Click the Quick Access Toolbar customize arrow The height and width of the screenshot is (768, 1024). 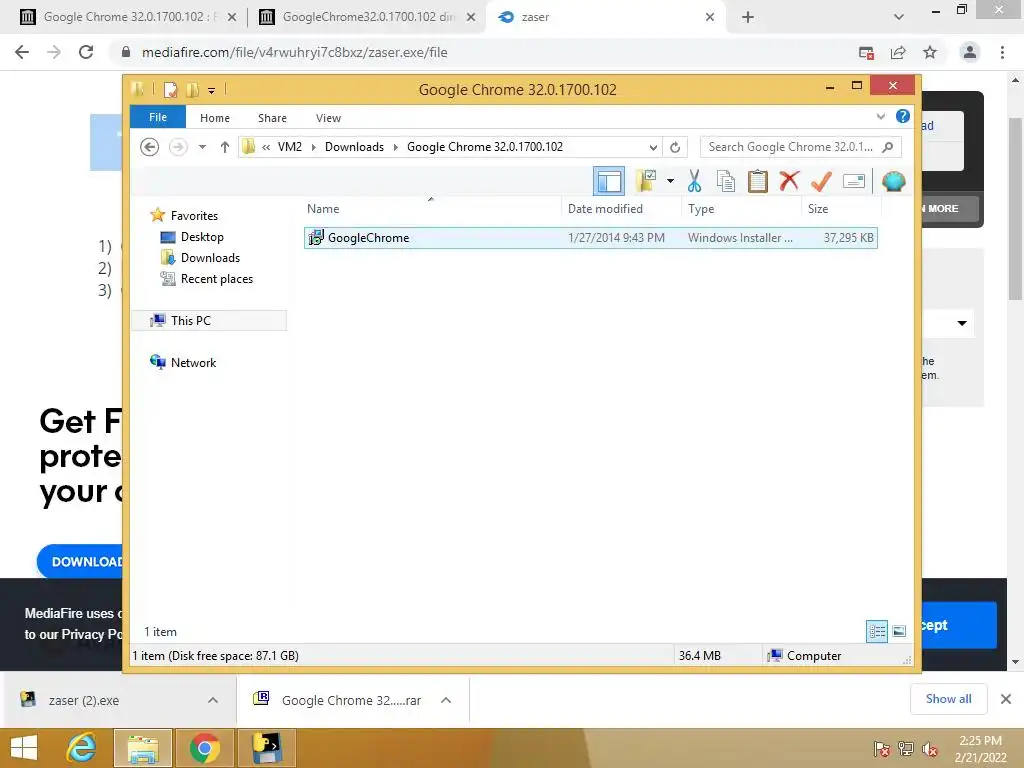[212, 91]
